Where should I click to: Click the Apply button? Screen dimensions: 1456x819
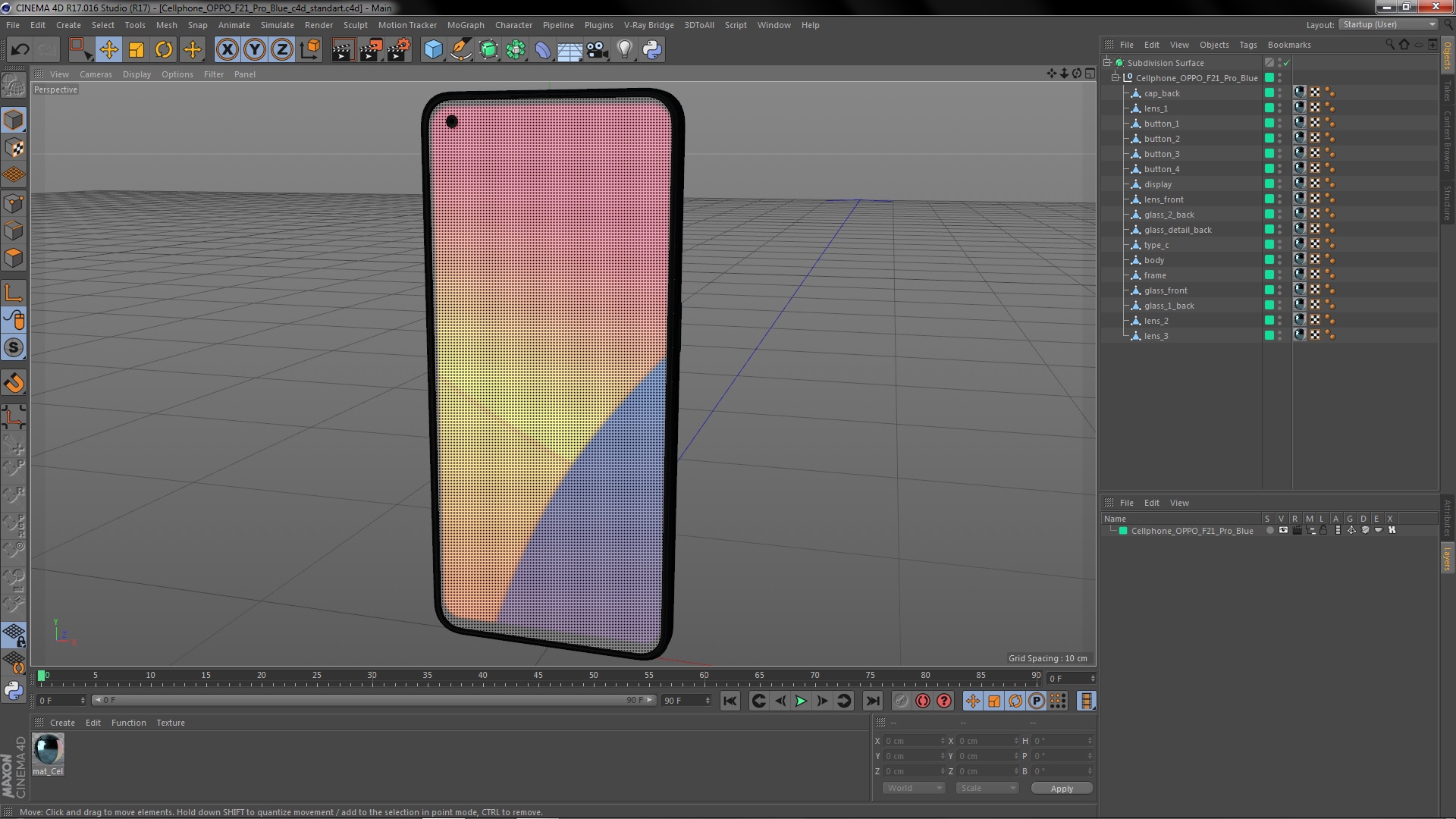1062,789
